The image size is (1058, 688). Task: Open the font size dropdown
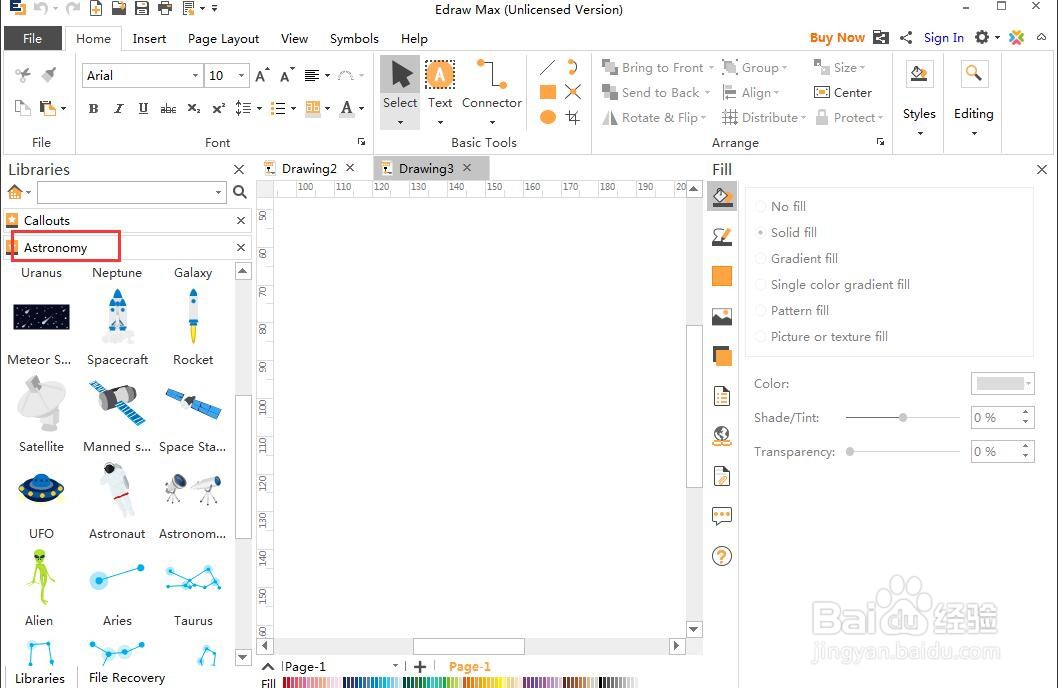(x=241, y=76)
